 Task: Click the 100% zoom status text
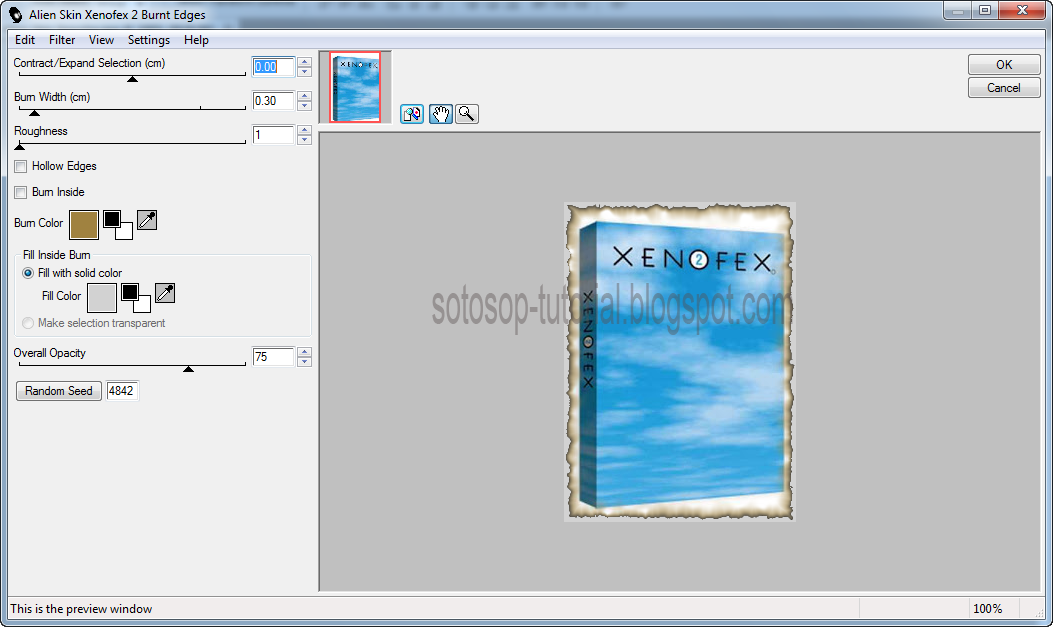point(987,609)
